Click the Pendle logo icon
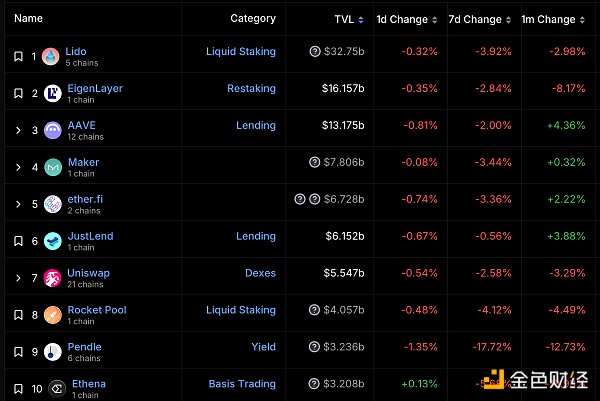The width and height of the screenshot is (600, 401). [x=50, y=352]
